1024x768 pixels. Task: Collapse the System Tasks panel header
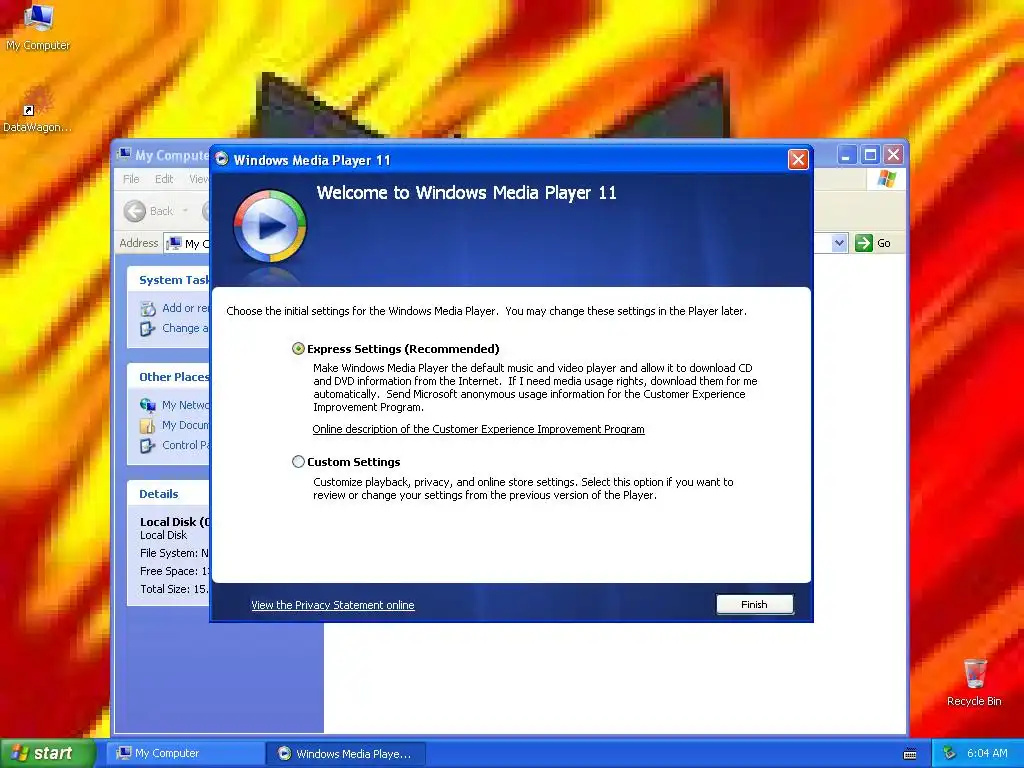coord(168,280)
